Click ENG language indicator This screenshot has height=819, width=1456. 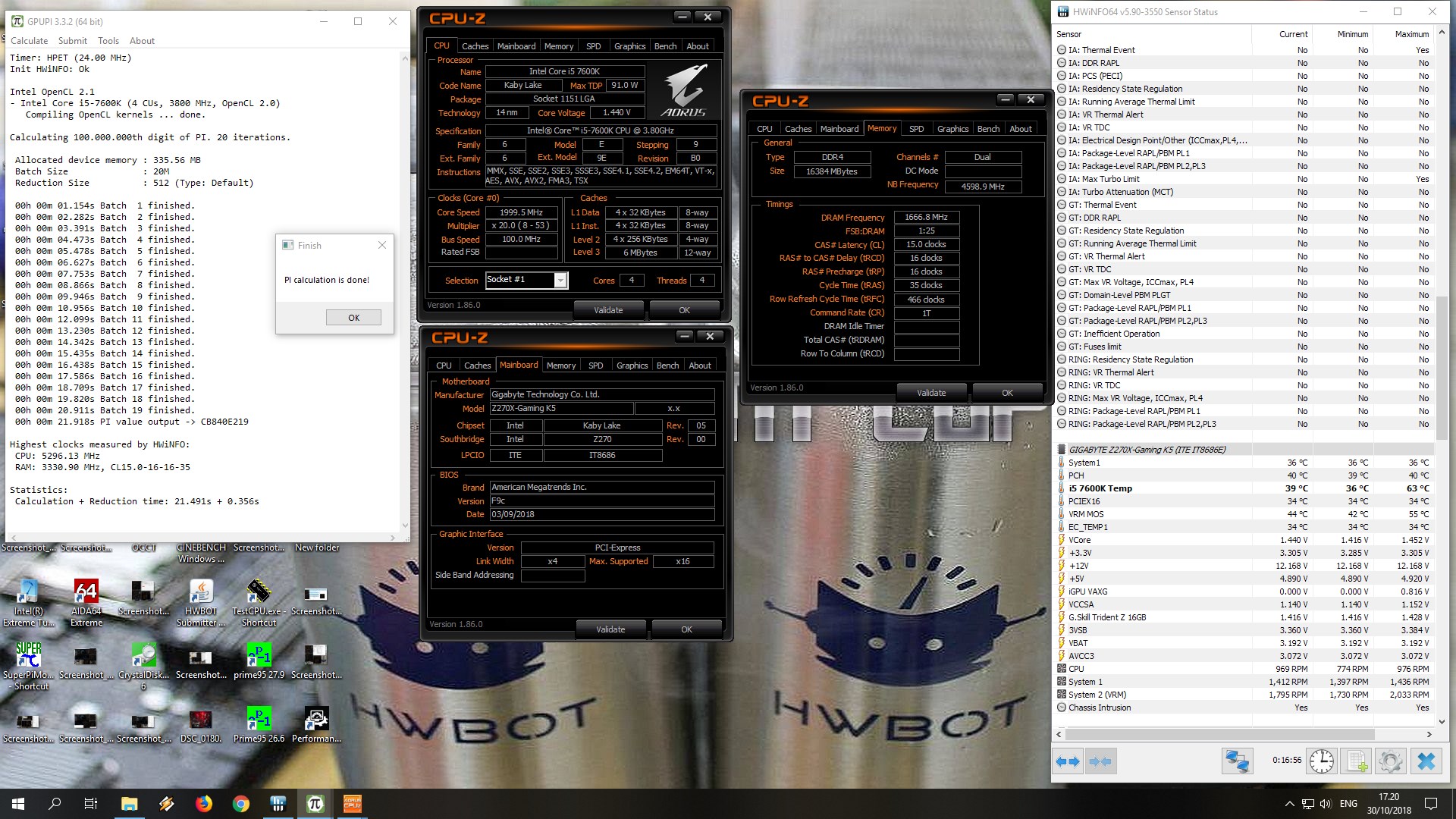(1348, 804)
